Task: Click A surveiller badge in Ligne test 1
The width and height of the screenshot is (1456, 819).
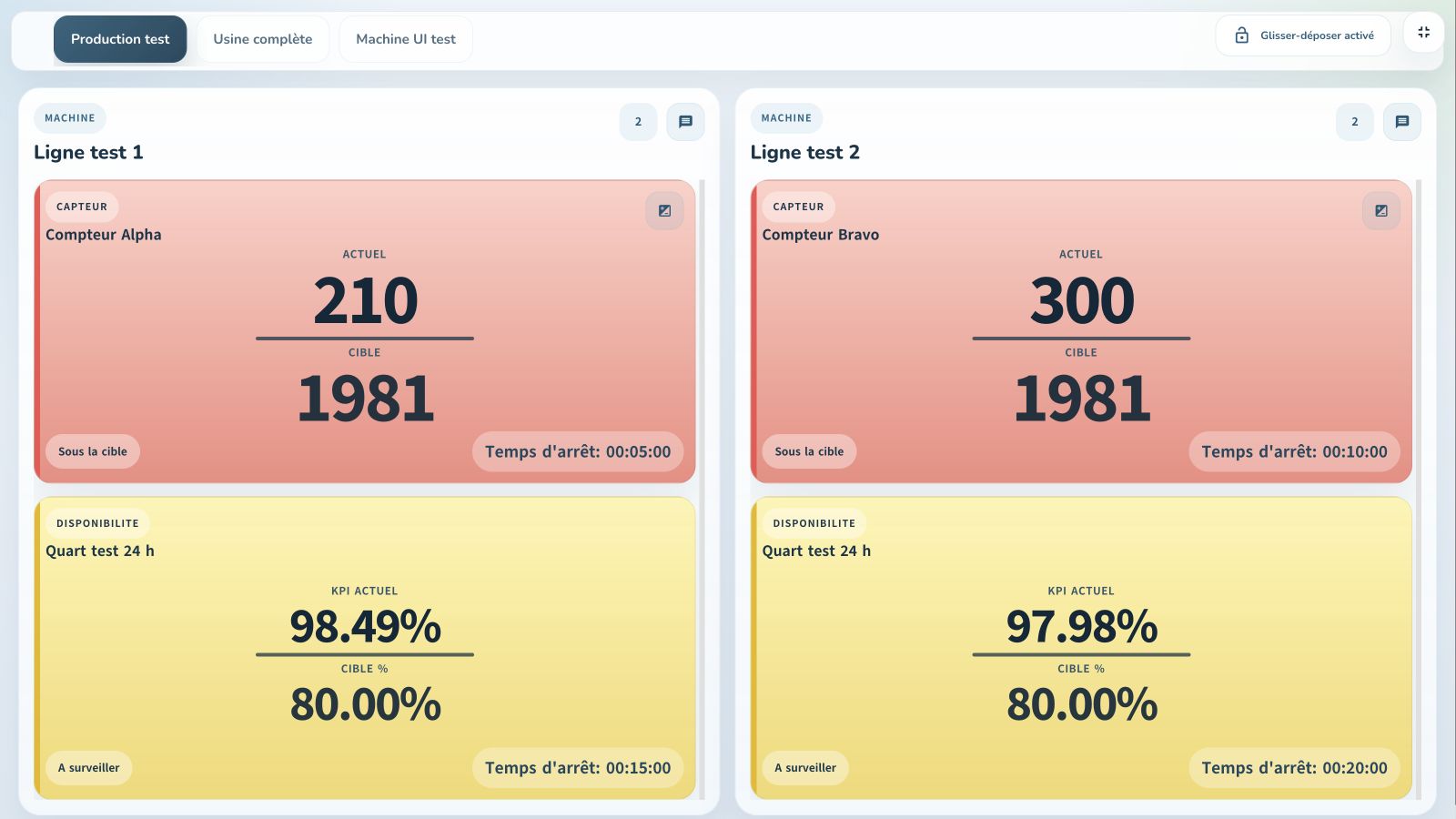Action: click(x=89, y=768)
